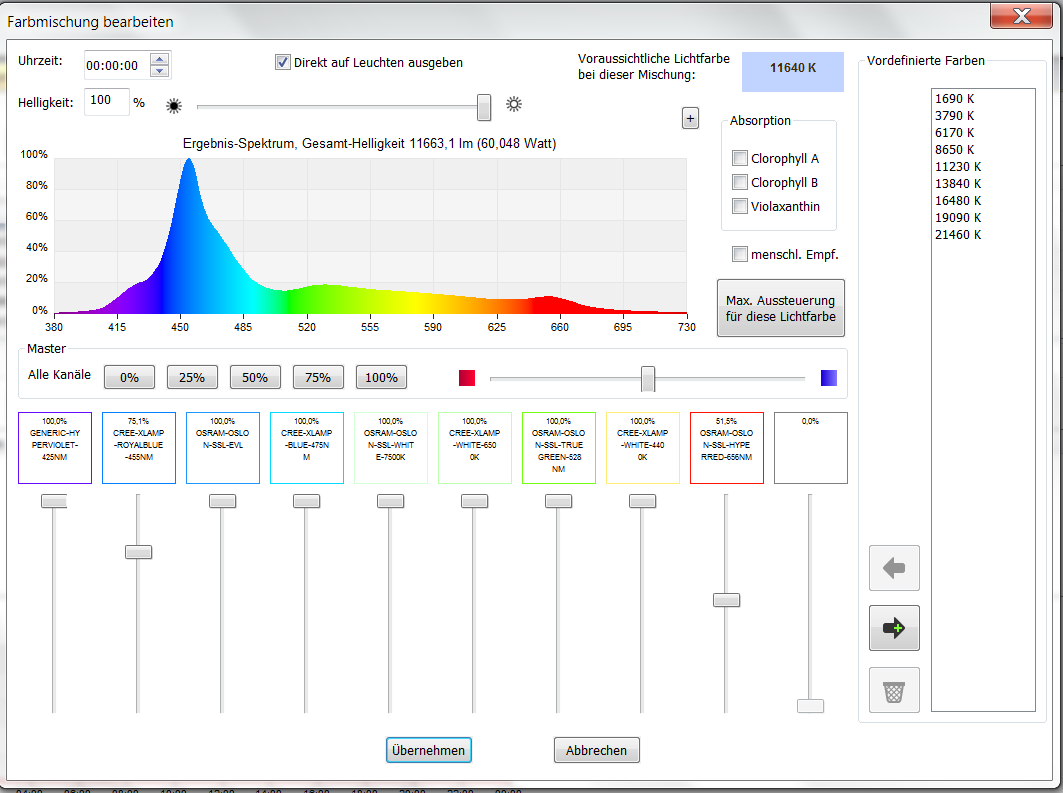The image size is (1063, 793).
Task: Select 6170 K in predefined colors list
Action: 953,132
